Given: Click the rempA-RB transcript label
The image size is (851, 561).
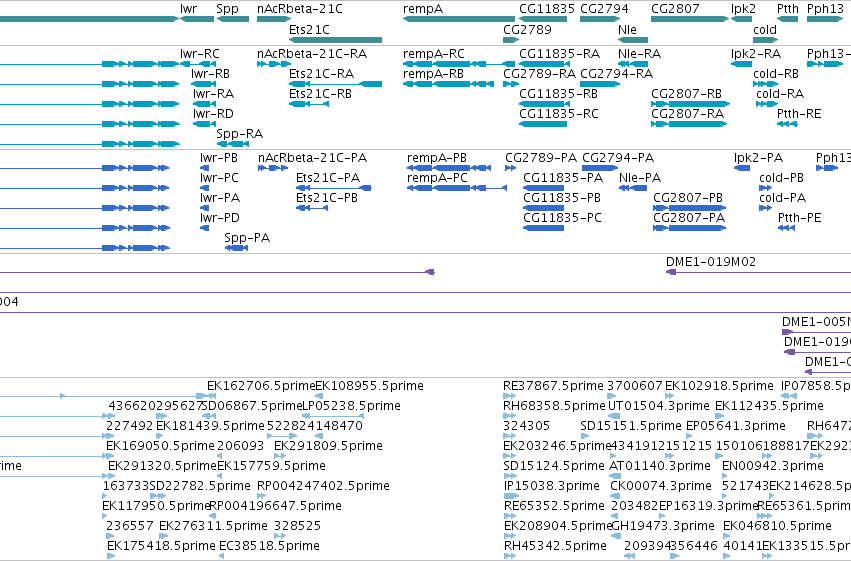Looking at the screenshot, I should (433, 73).
